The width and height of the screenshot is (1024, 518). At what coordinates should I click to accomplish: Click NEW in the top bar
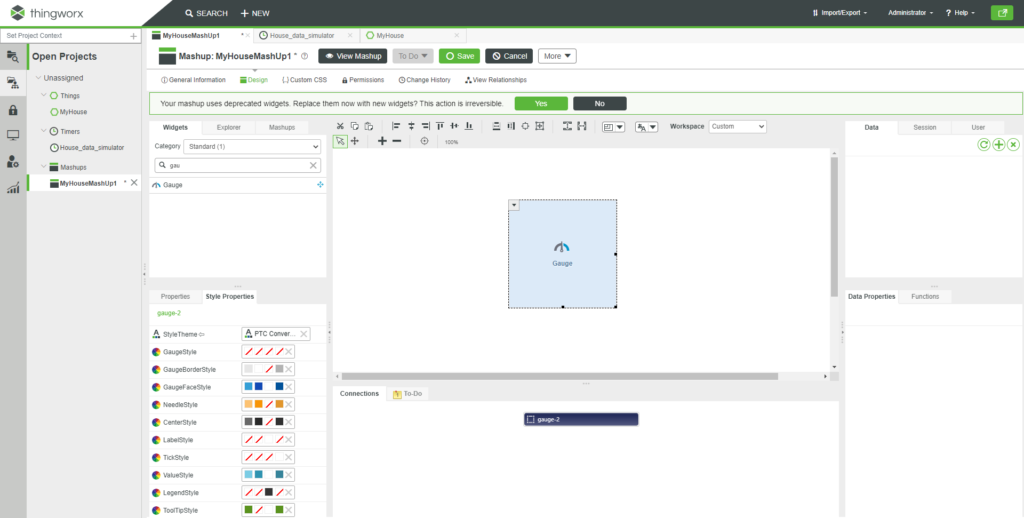click(255, 13)
